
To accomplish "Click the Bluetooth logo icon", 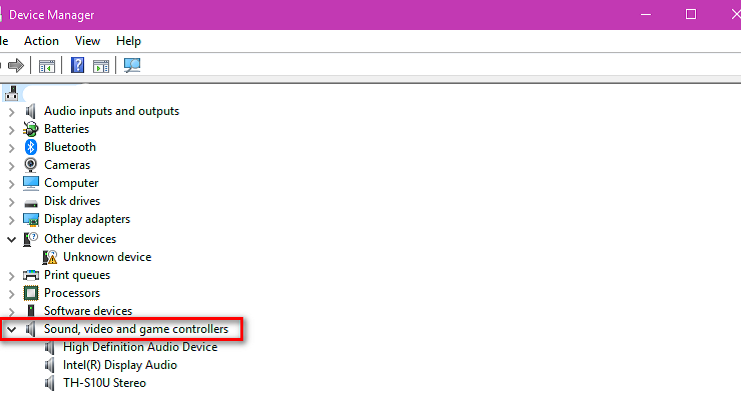I will click(31, 147).
